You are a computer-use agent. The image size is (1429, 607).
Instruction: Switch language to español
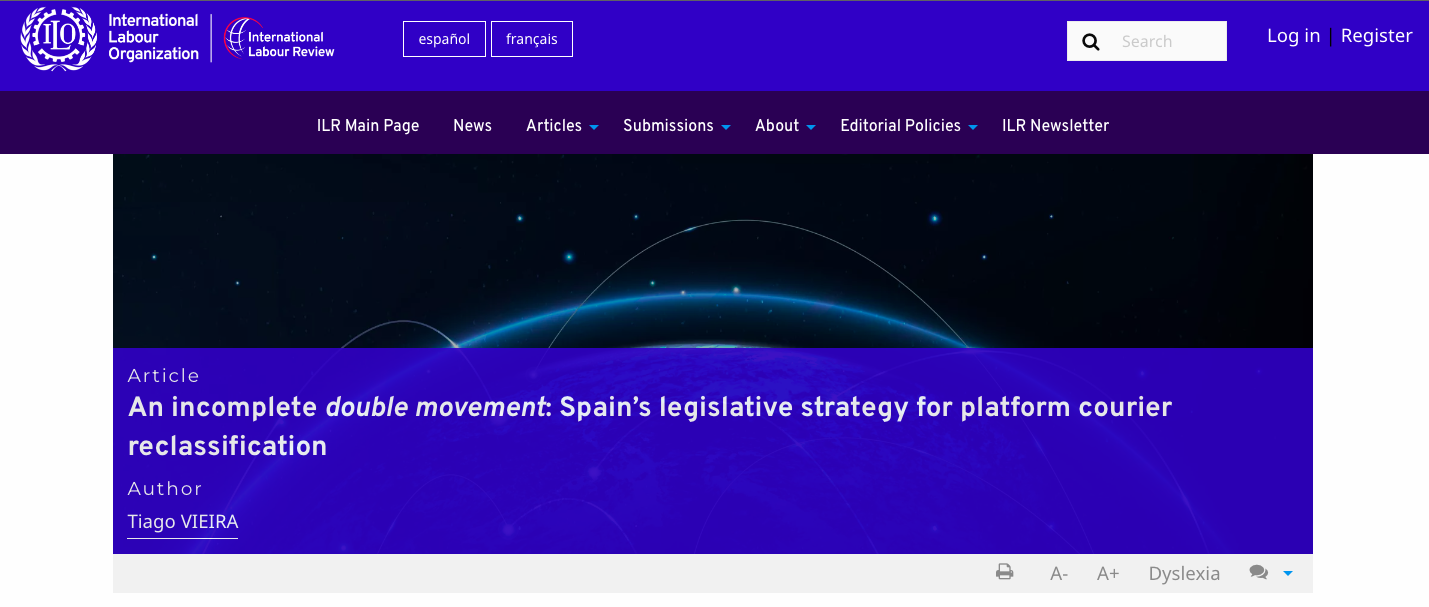pyautogui.click(x=444, y=40)
